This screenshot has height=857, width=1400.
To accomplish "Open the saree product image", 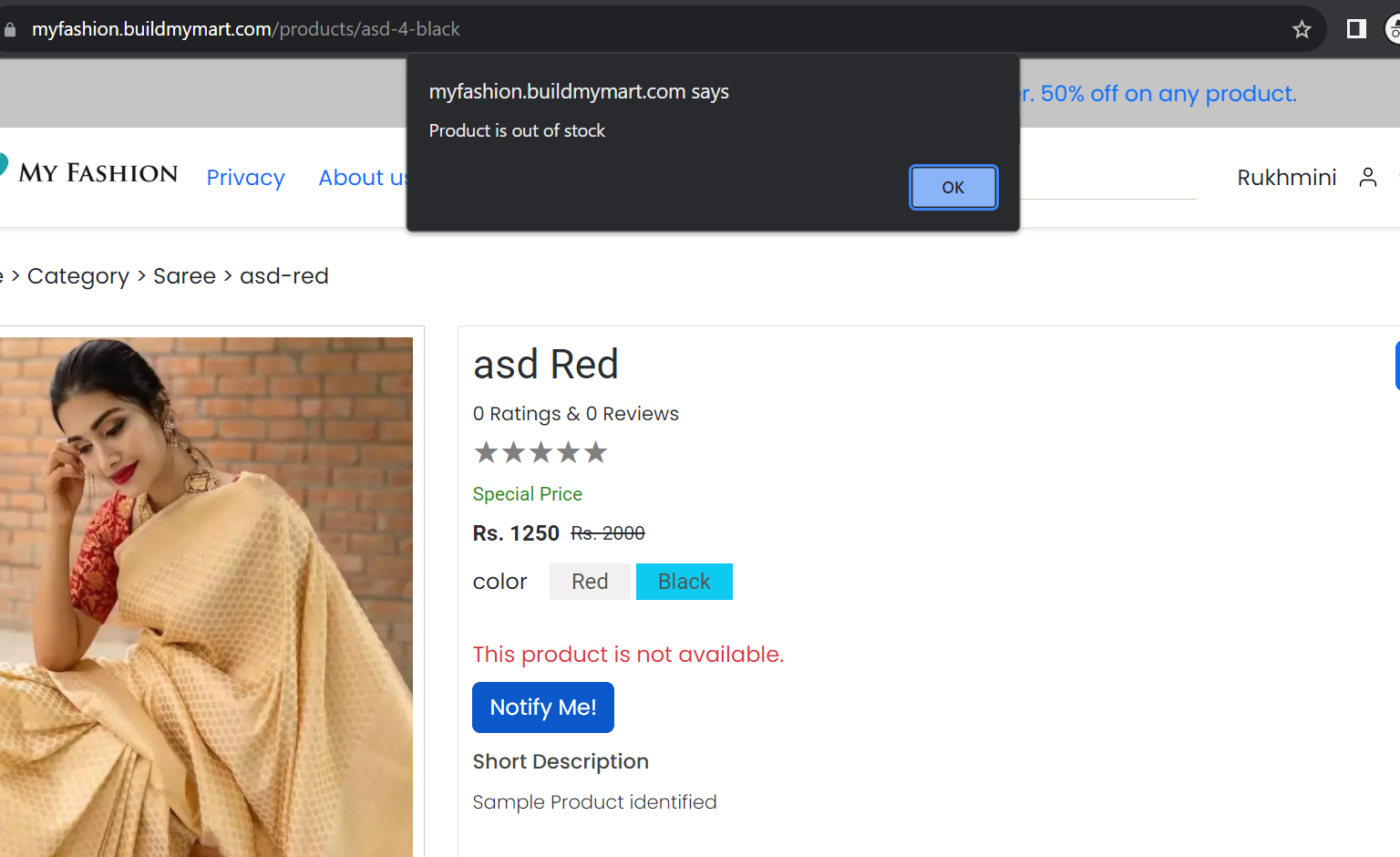I will pos(206,597).
